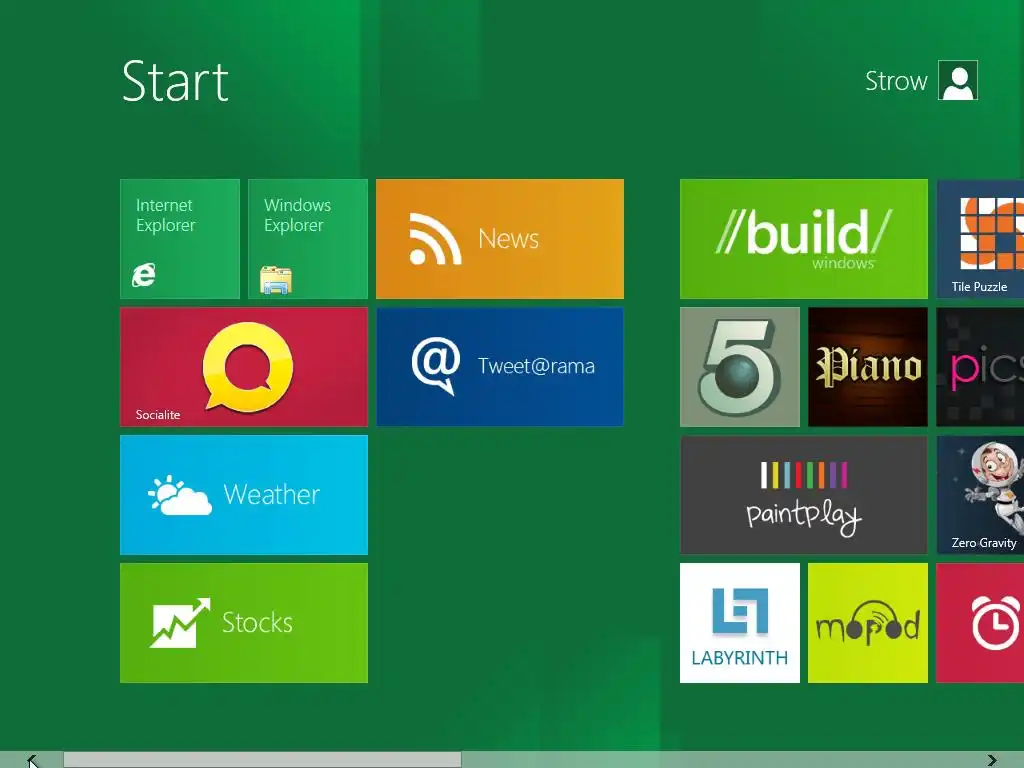Open the Zero Gravity game tile
The height and width of the screenshot is (768, 1024).
980,495
